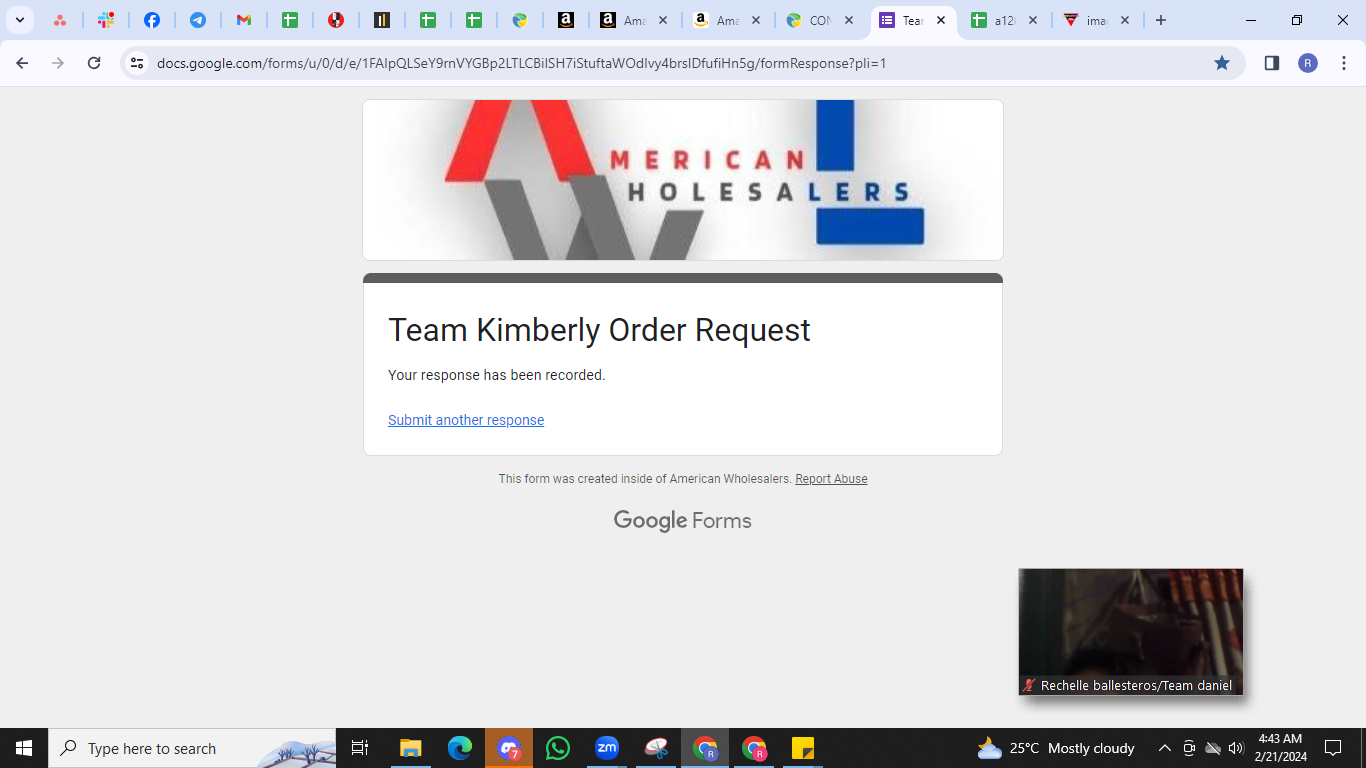This screenshot has width=1366, height=768.
Task: Bookmark this page with the star icon
Action: pyautogui.click(x=1222, y=63)
